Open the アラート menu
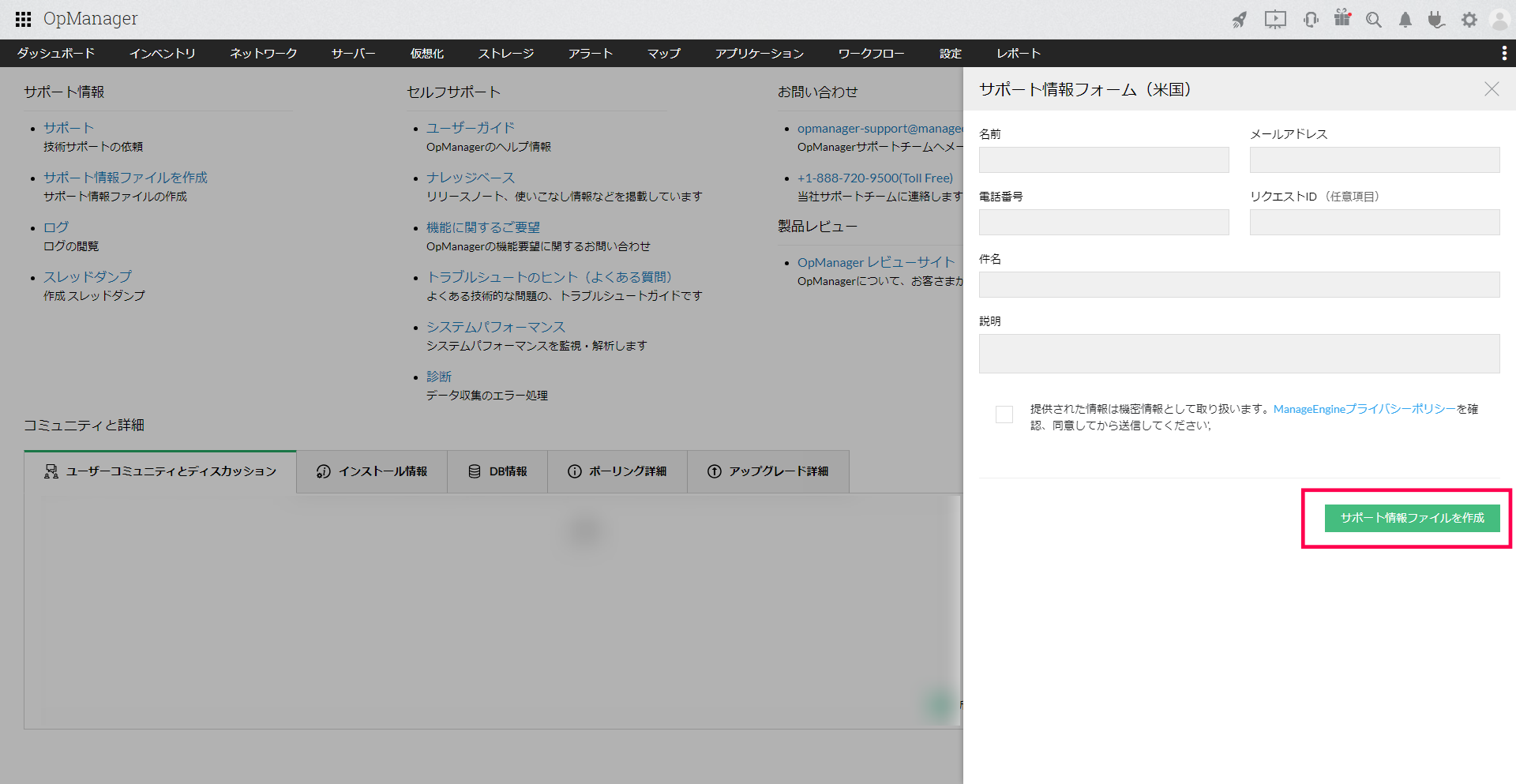Image resolution: width=1516 pixels, height=784 pixels. (x=590, y=53)
